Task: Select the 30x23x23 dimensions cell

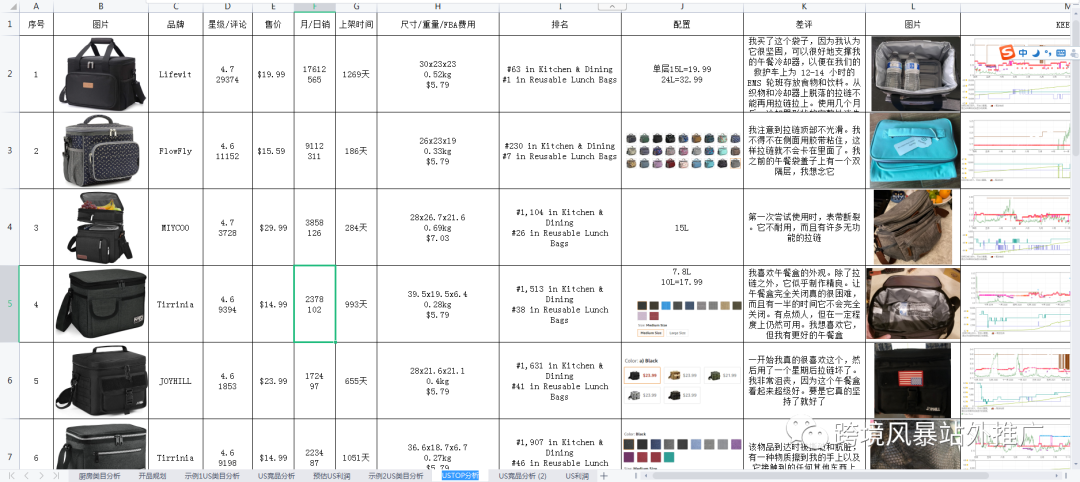Action: (x=437, y=74)
